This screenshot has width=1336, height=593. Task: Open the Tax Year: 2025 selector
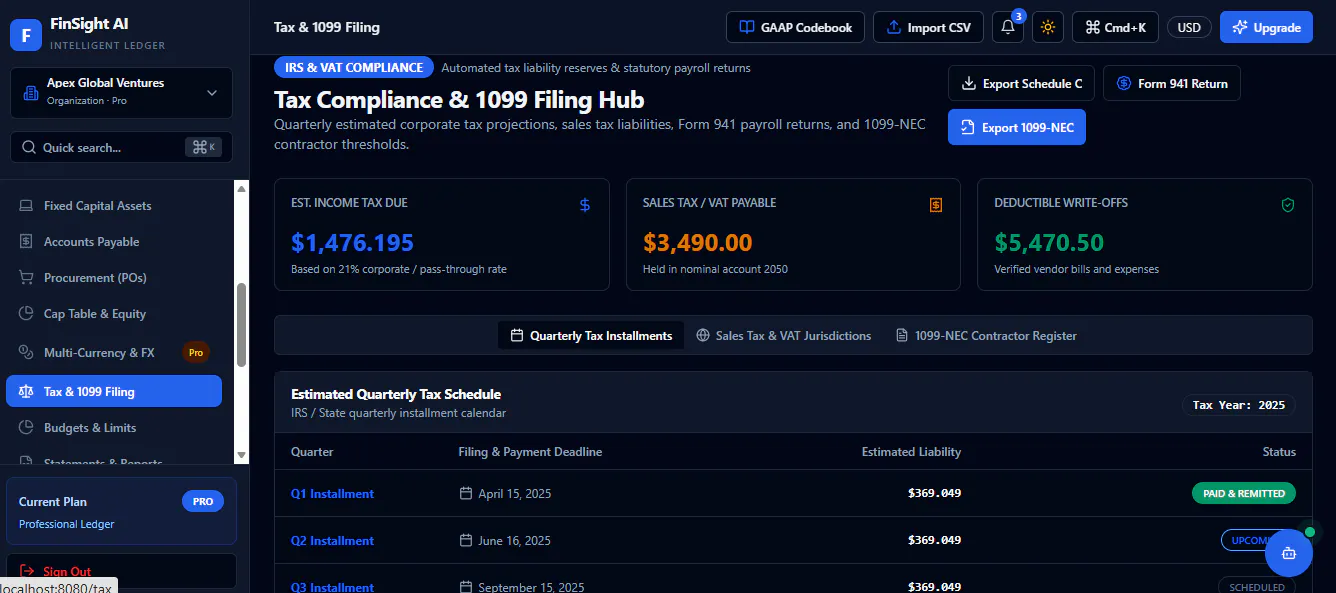[x=1239, y=405]
